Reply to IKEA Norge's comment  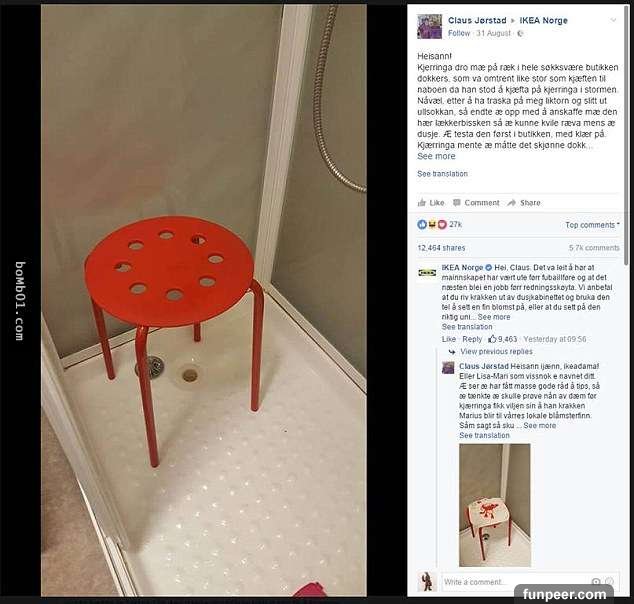[x=472, y=339]
